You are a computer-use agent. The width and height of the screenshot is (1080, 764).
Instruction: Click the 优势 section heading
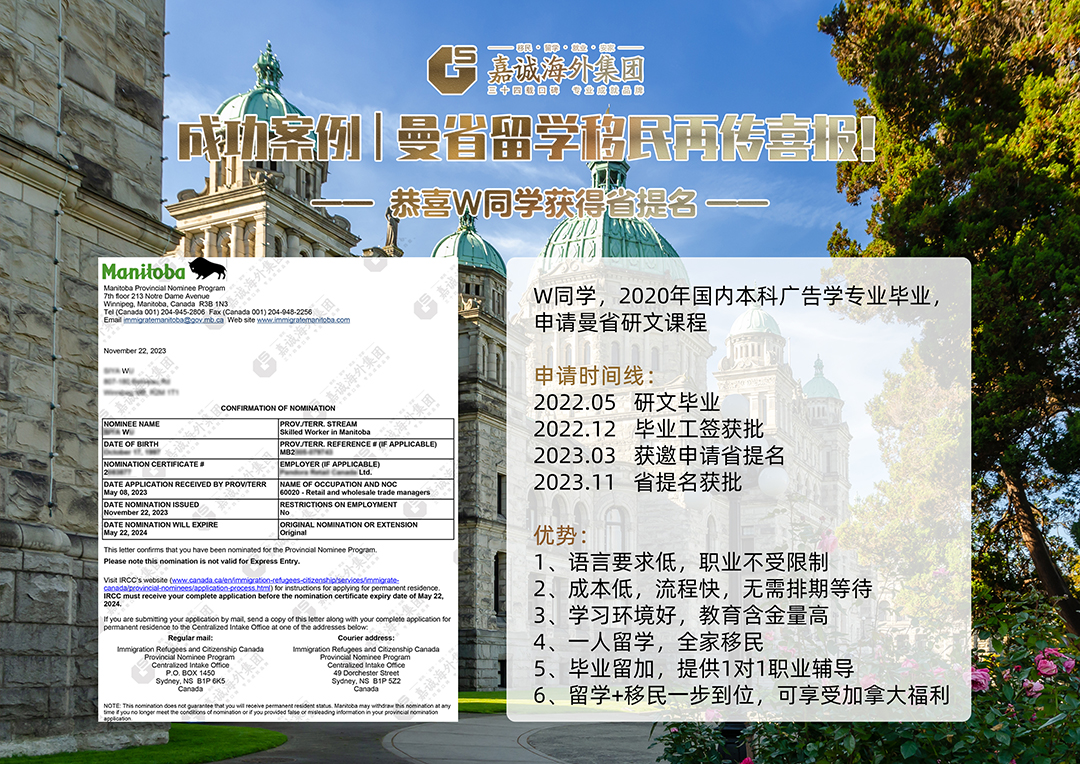pyautogui.click(x=561, y=536)
